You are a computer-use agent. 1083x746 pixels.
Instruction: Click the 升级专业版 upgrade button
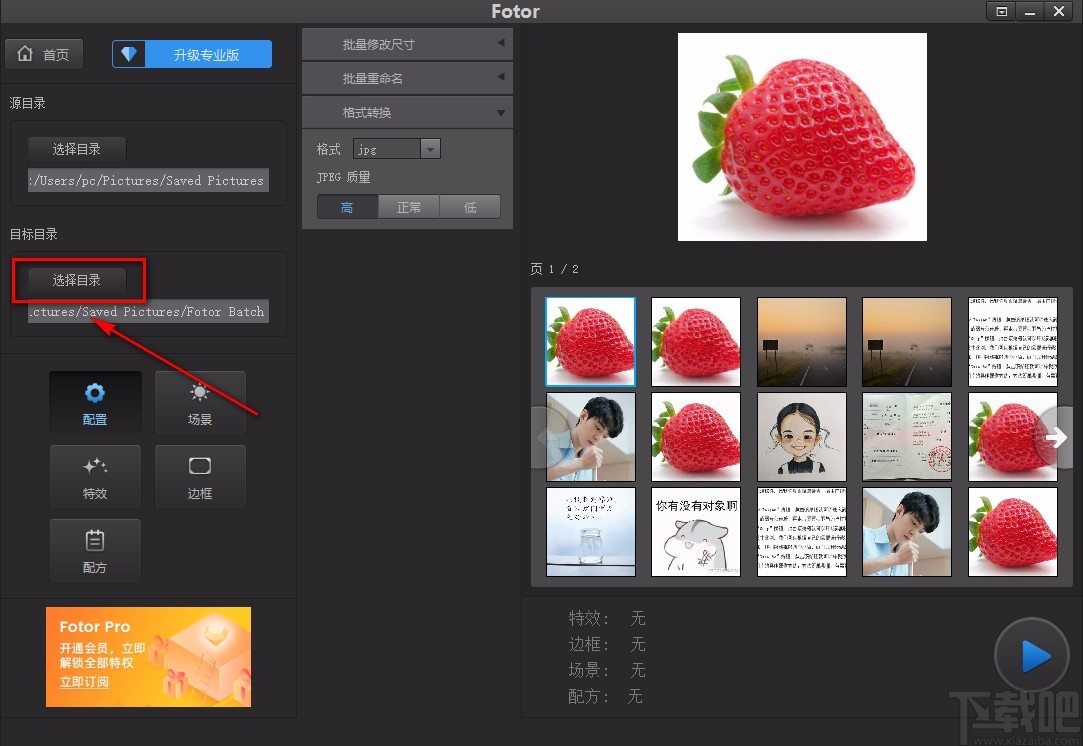(192, 55)
